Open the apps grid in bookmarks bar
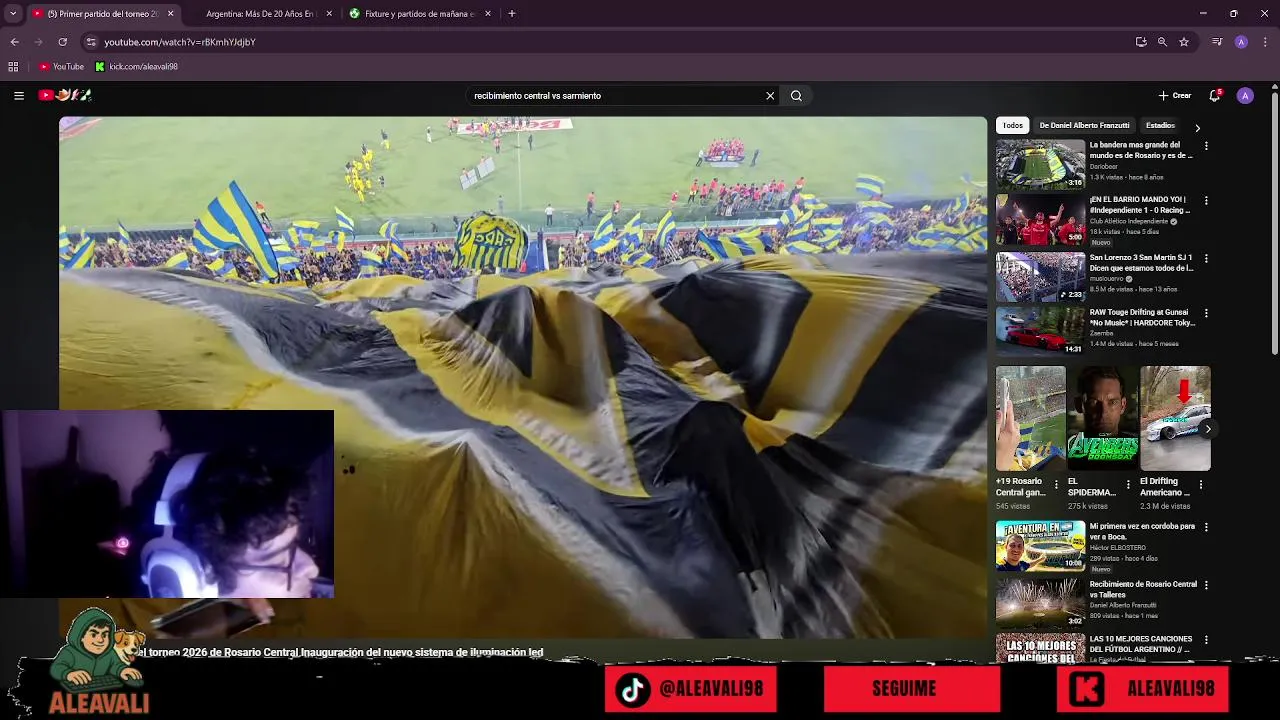This screenshot has width=1280, height=720. [13, 67]
